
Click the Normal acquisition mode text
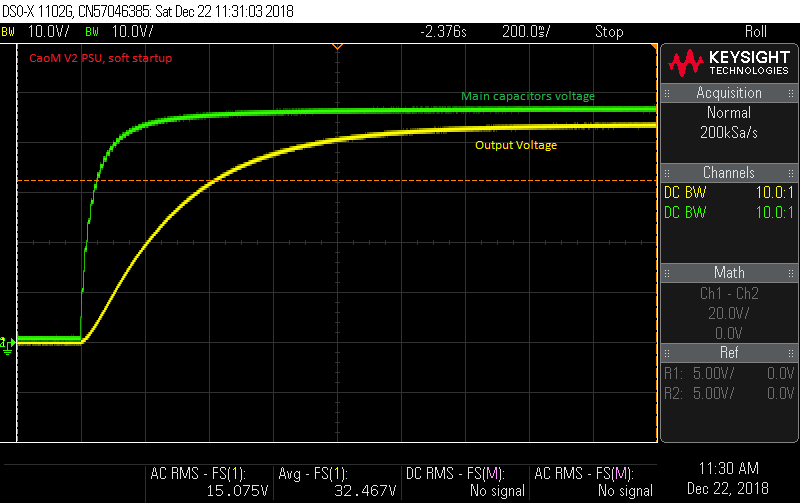pyautogui.click(x=729, y=113)
